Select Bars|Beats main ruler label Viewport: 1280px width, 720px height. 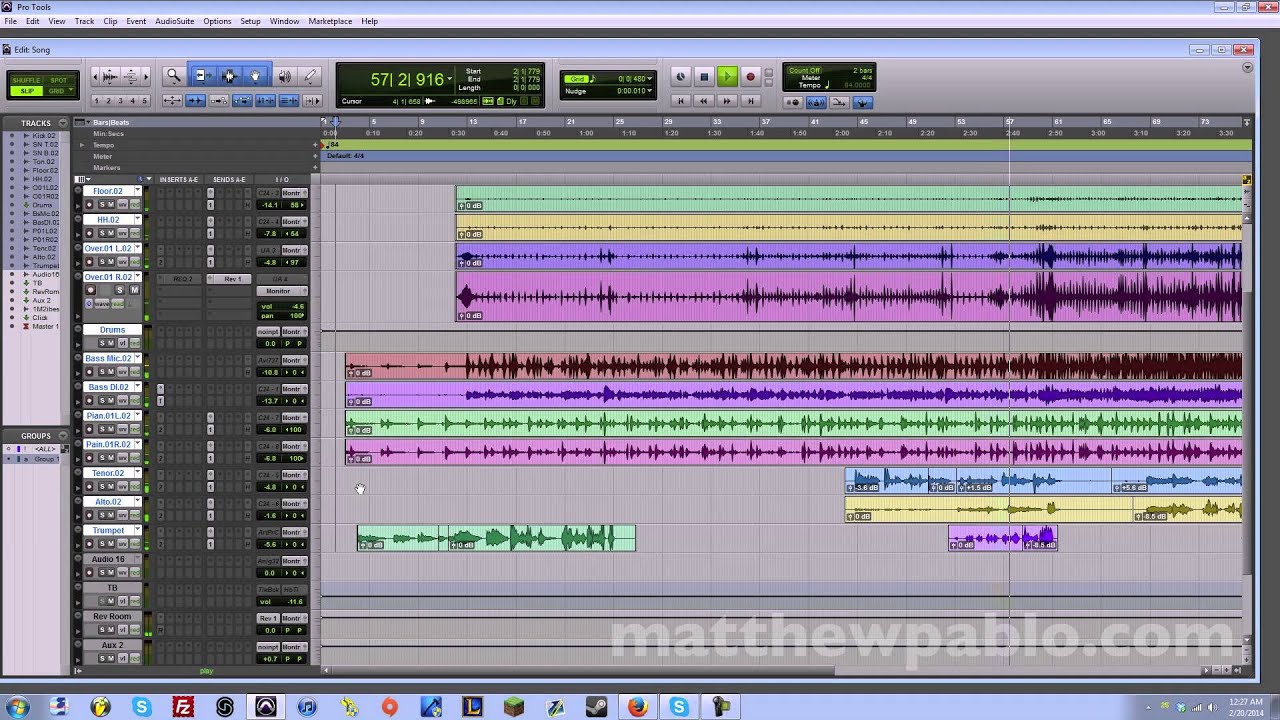(x=111, y=122)
